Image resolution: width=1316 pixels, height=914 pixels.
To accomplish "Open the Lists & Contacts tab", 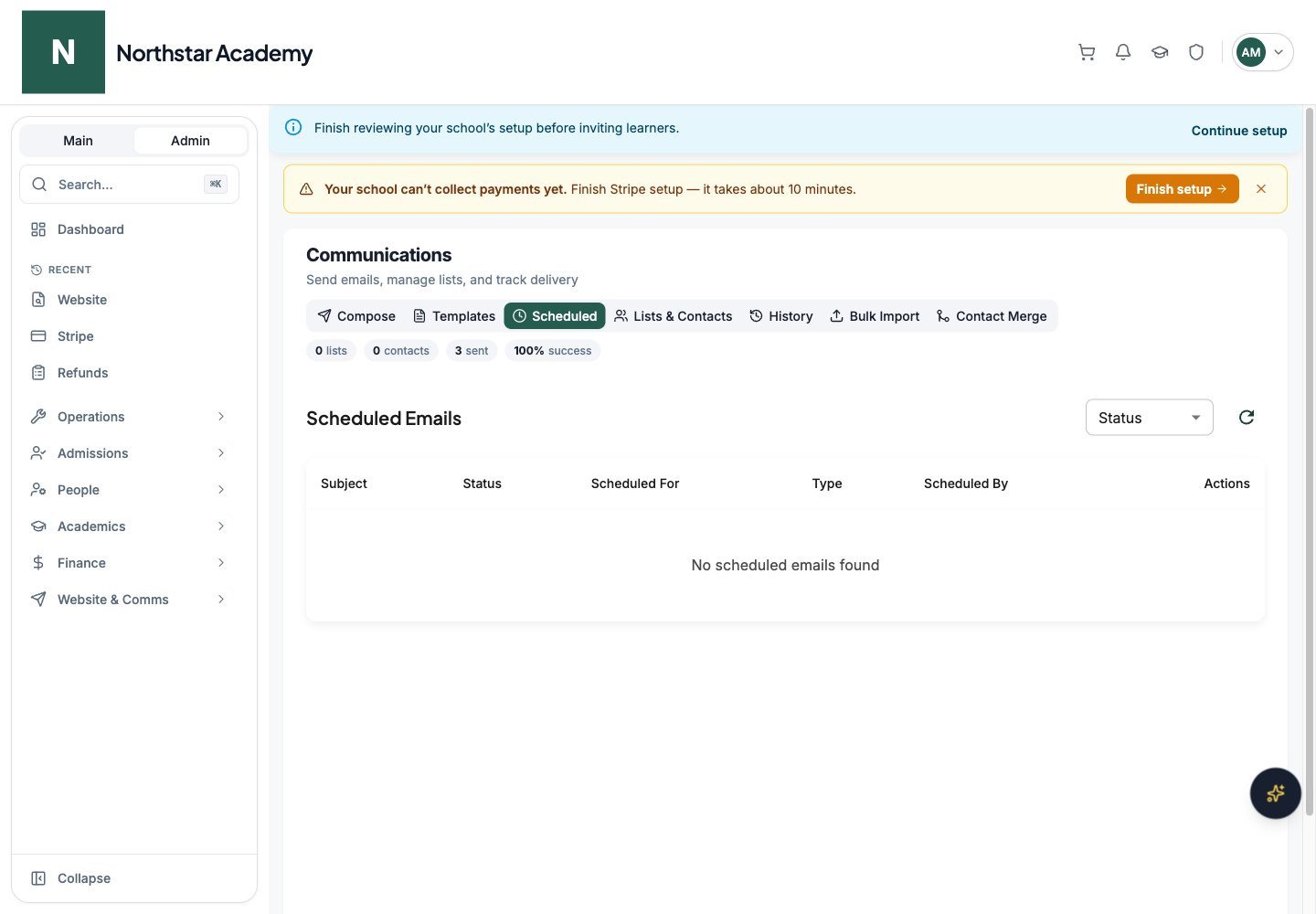I will point(674,316).
